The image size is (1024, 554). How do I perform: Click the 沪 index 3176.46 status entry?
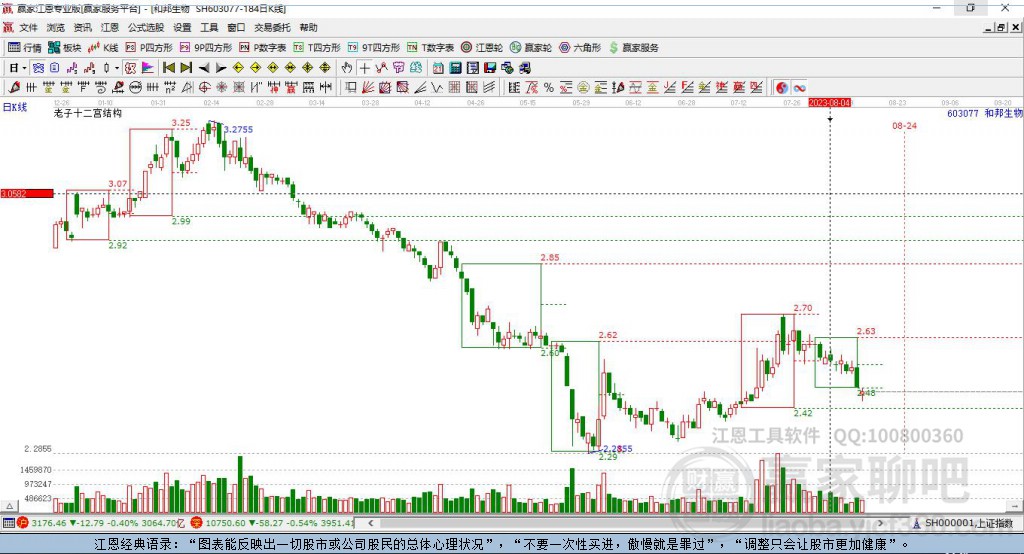click(102, 523)
